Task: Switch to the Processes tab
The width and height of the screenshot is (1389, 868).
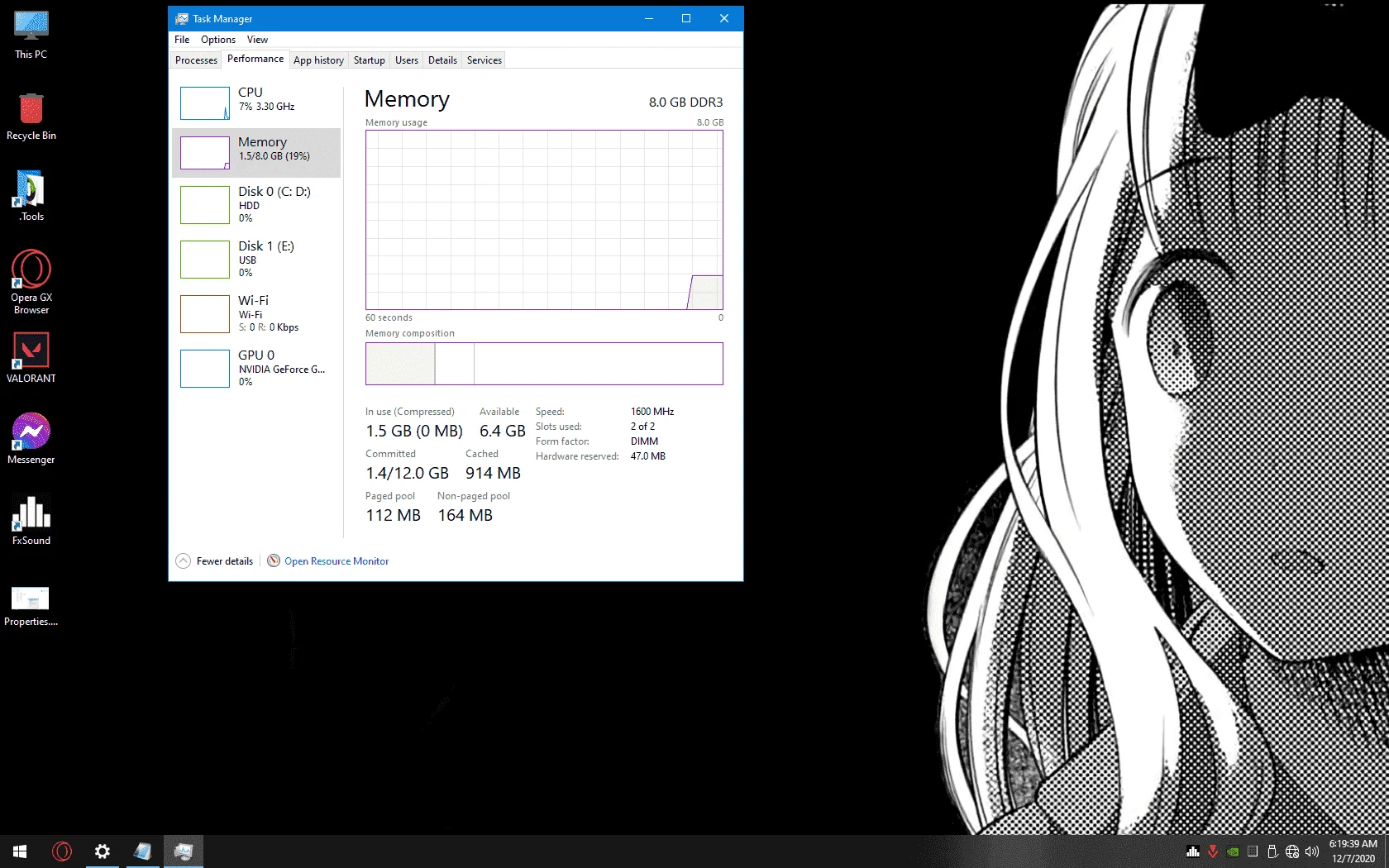Action: [x=196, y=60]
